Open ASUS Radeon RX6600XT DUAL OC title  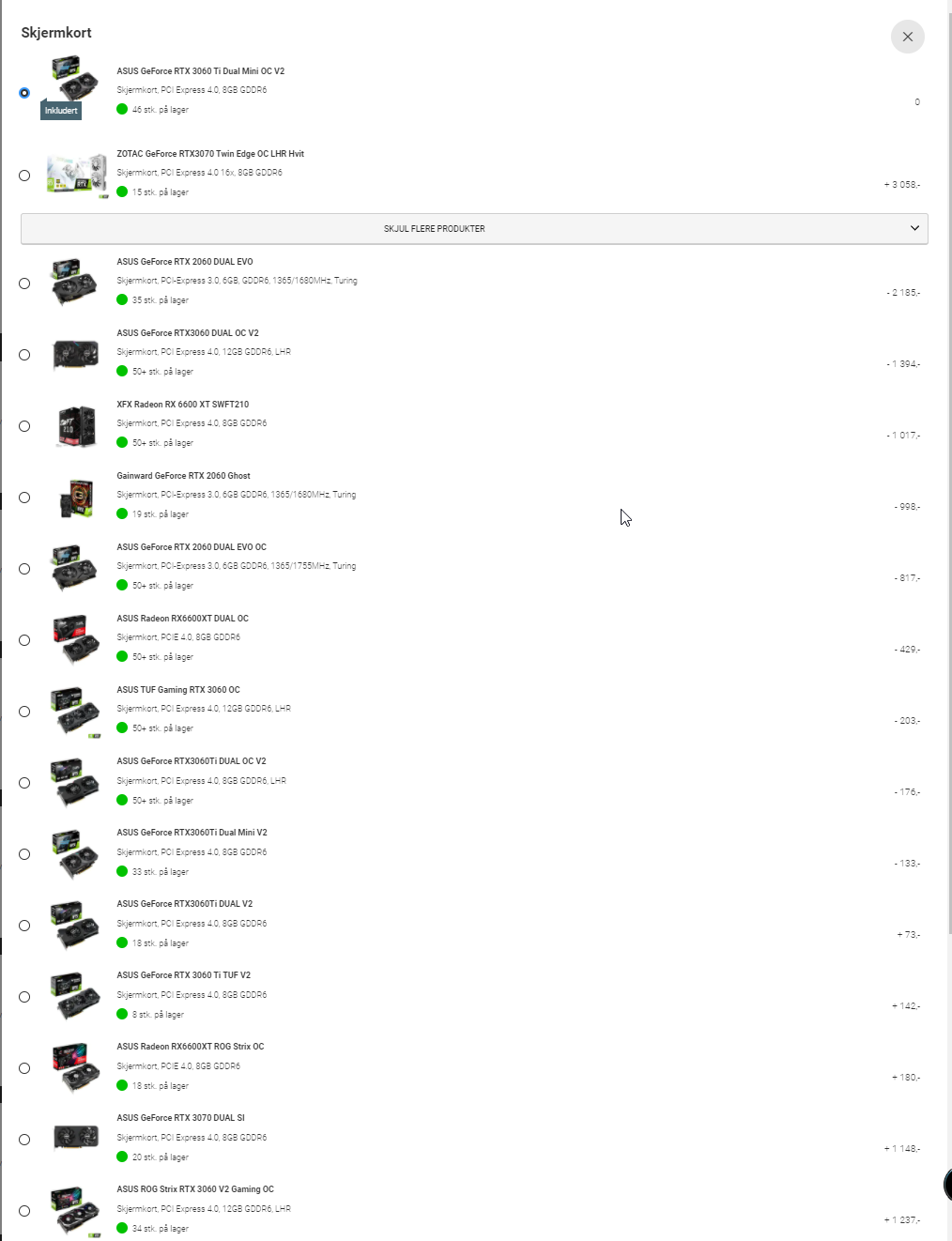[183, 619]
